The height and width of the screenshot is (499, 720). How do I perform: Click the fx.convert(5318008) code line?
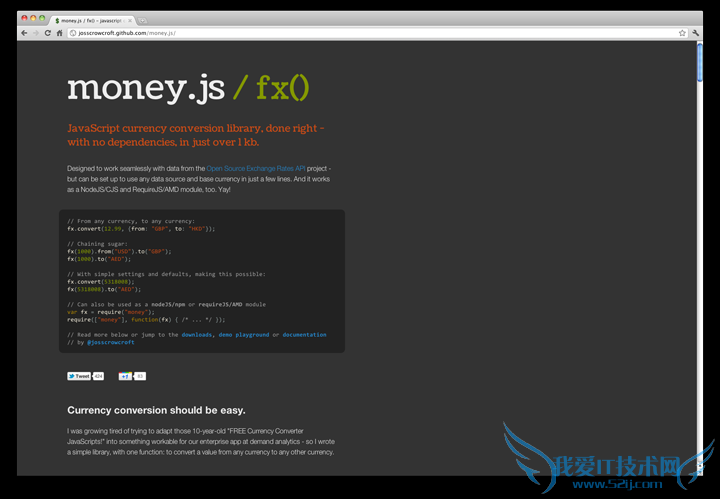tap(101, 282)
